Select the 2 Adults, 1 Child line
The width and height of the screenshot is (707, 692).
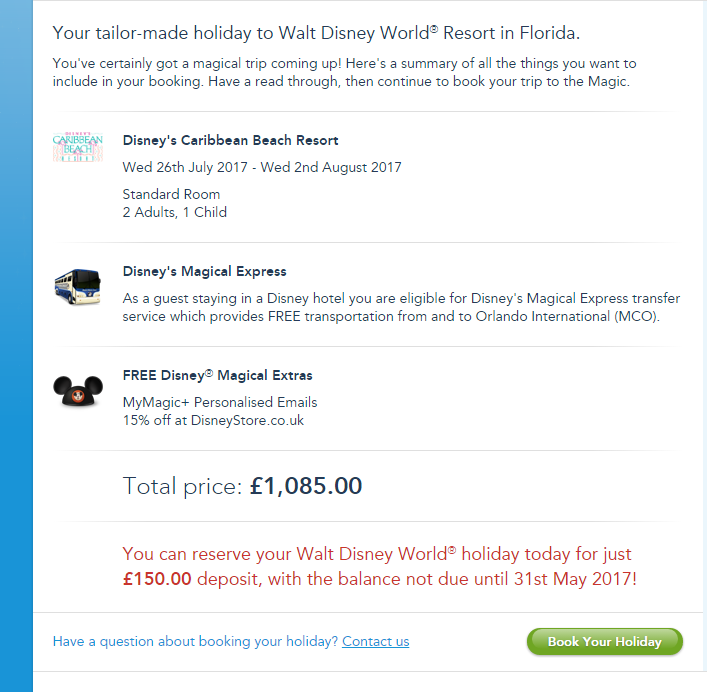tap(175, 212)
